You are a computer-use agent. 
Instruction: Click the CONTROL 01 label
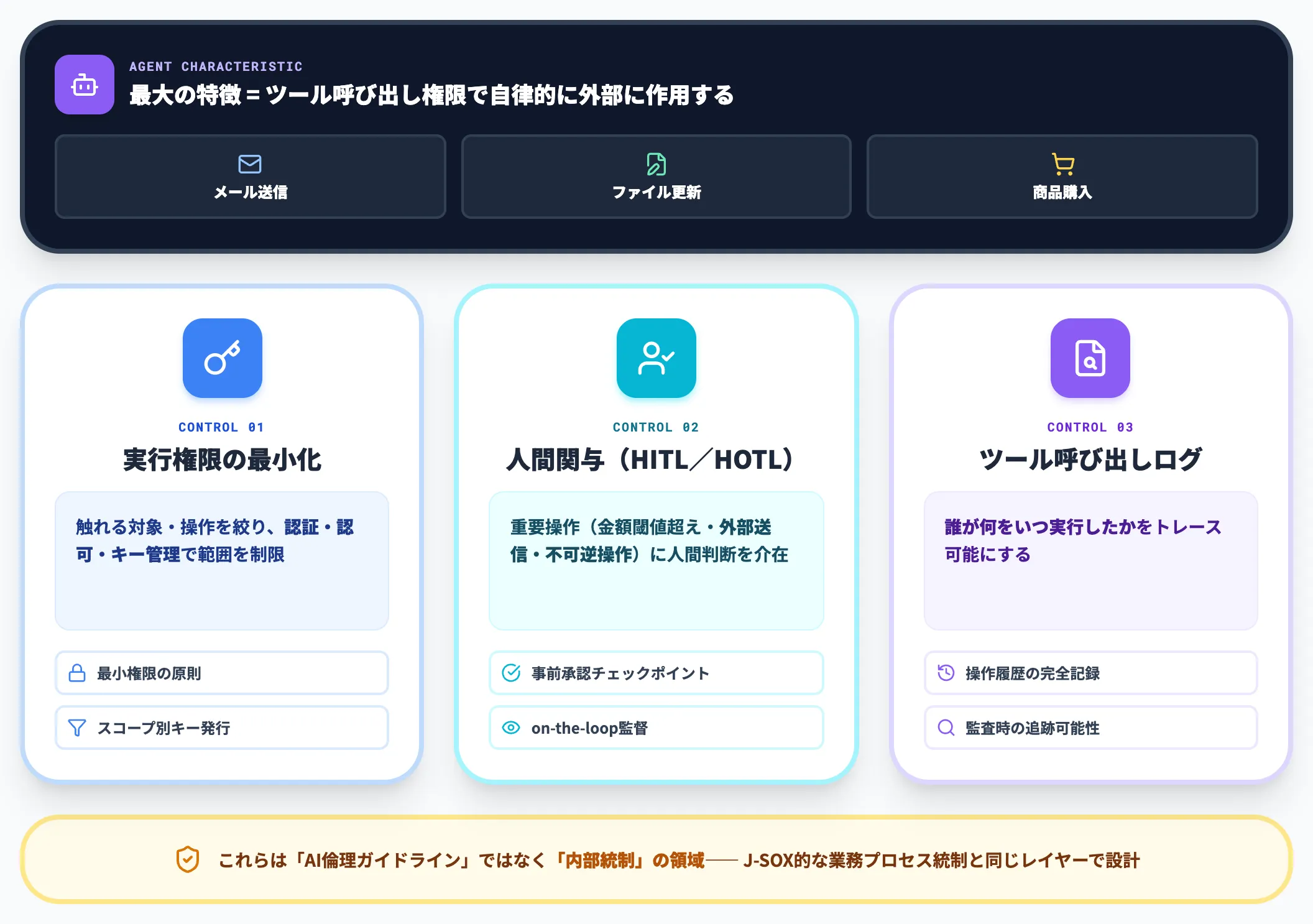point(221,427)
